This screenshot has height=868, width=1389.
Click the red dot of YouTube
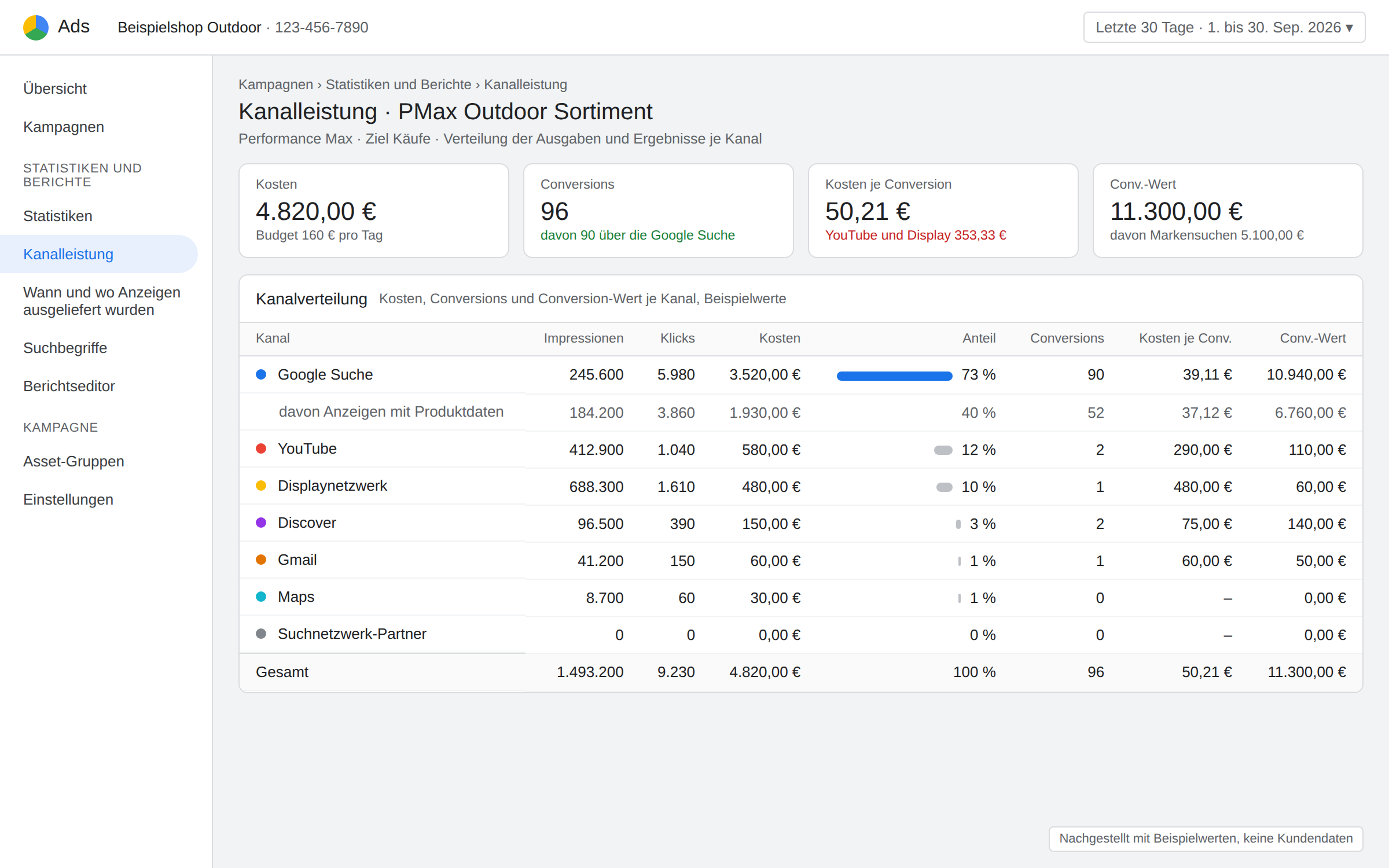tap(261, 448)
